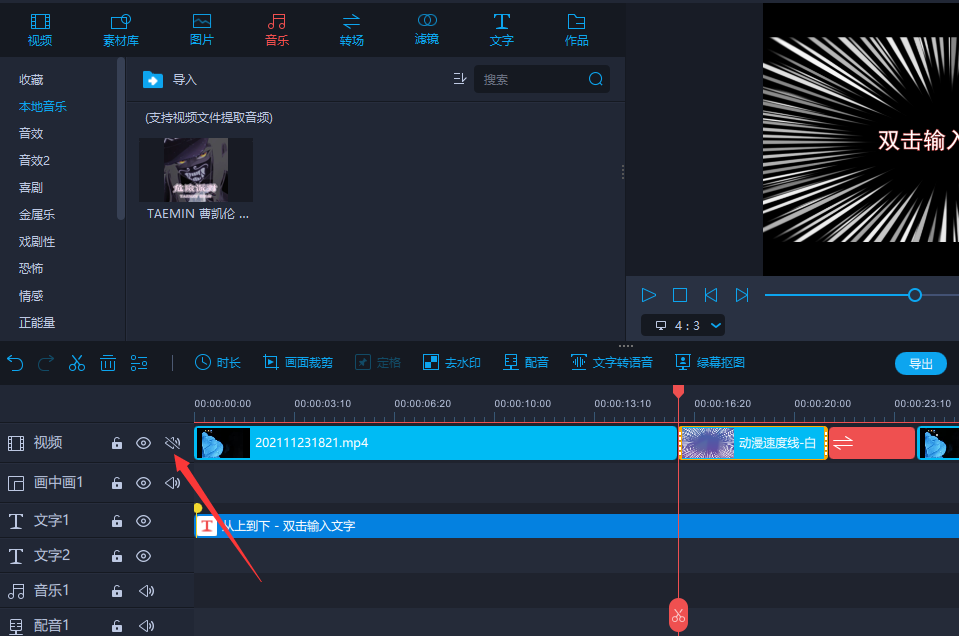Open the 画面裁剪 crop tool

298,363
